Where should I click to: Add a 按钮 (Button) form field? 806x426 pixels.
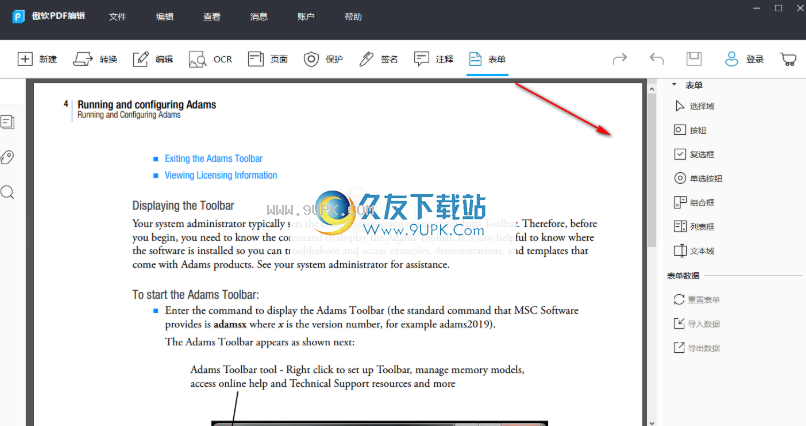click(690, 130)
